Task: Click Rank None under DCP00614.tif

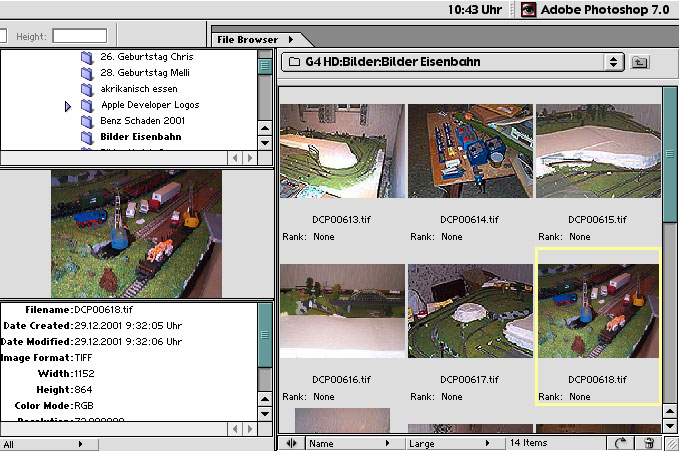Action: [436, 237]
